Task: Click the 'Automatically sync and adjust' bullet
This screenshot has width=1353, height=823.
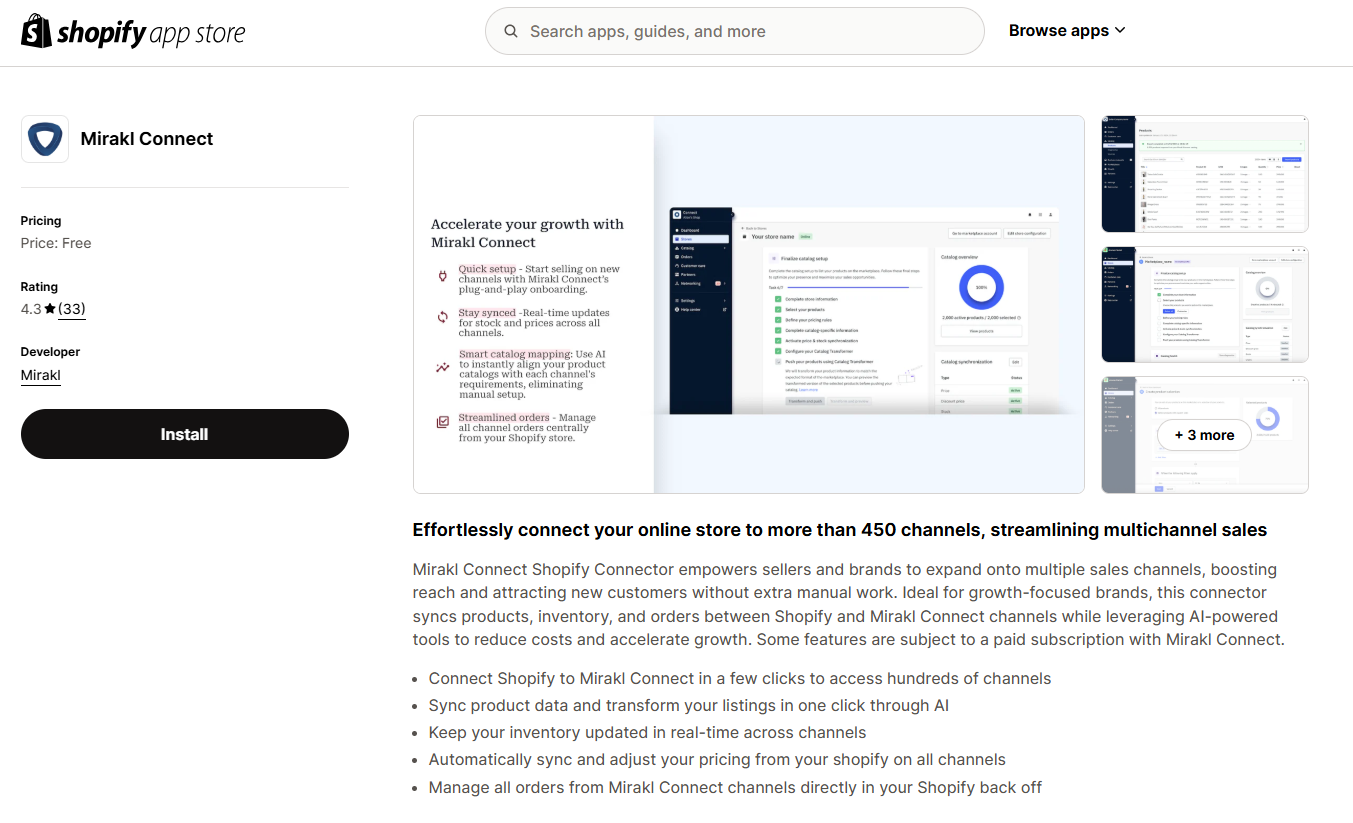Action: (717, 759)
